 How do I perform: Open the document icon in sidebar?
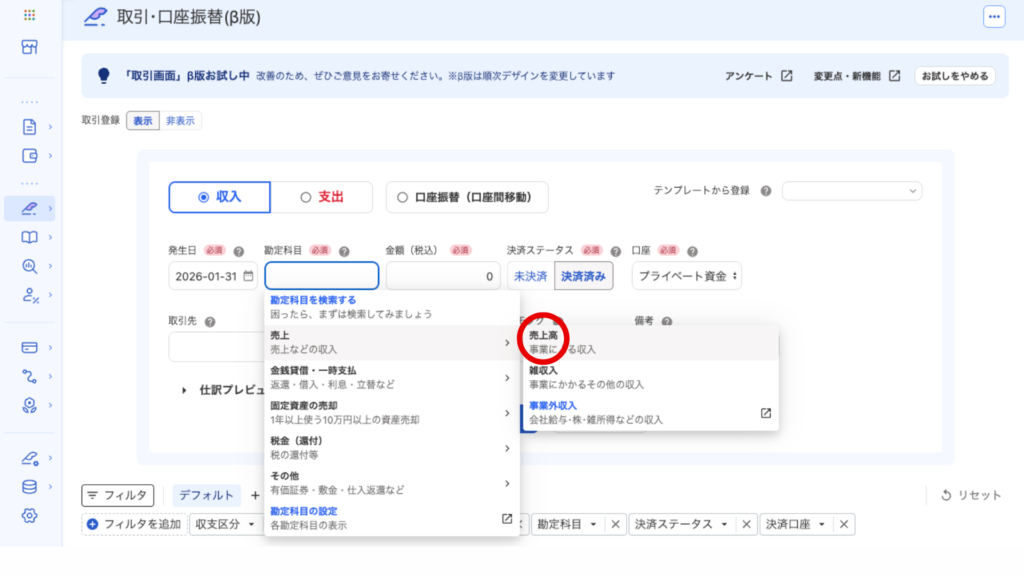[29, 127]
